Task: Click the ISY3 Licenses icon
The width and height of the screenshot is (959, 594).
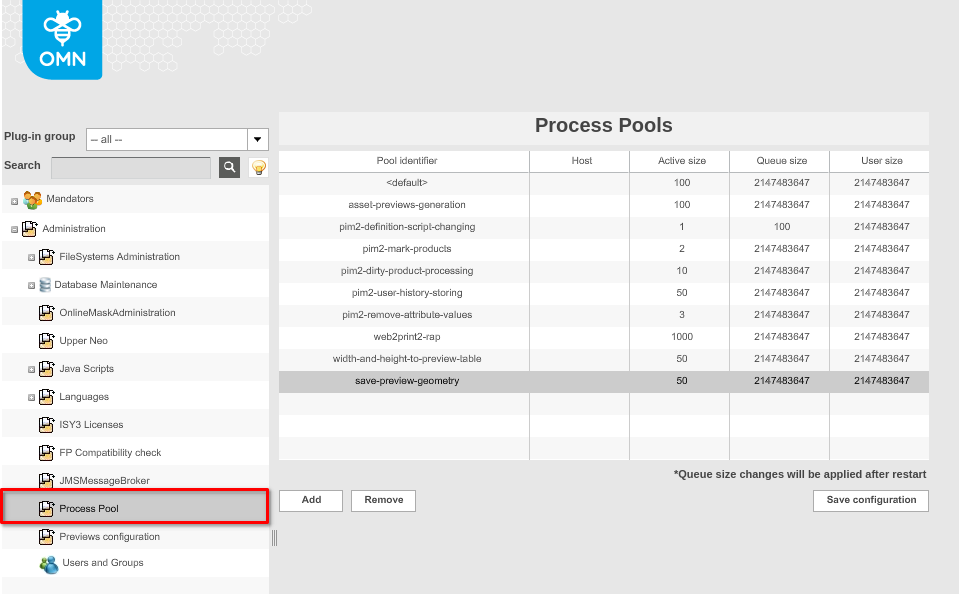Action: point(47,424)
